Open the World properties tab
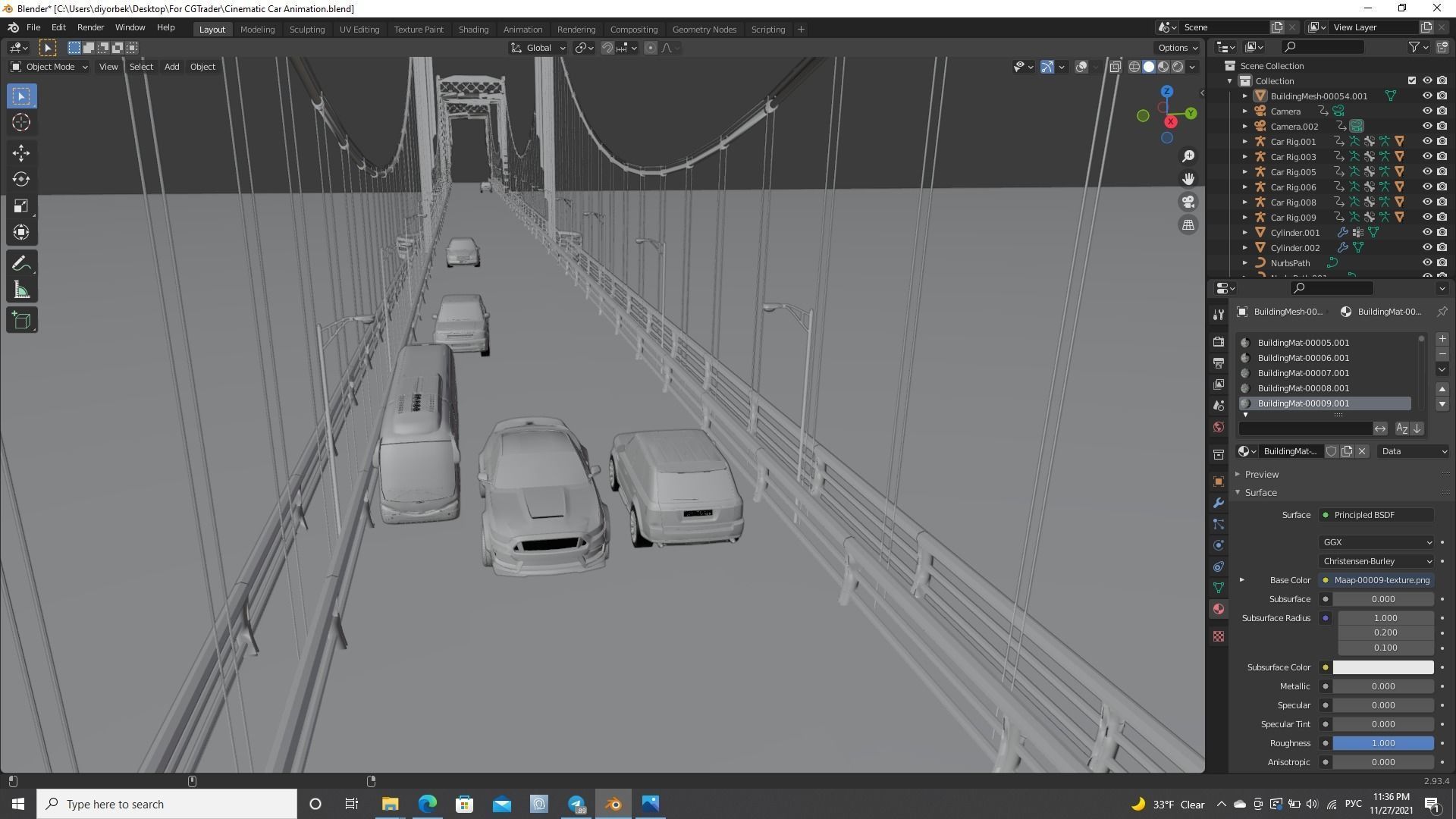Screen dimensions: 1456x819 coord(1219,427)
